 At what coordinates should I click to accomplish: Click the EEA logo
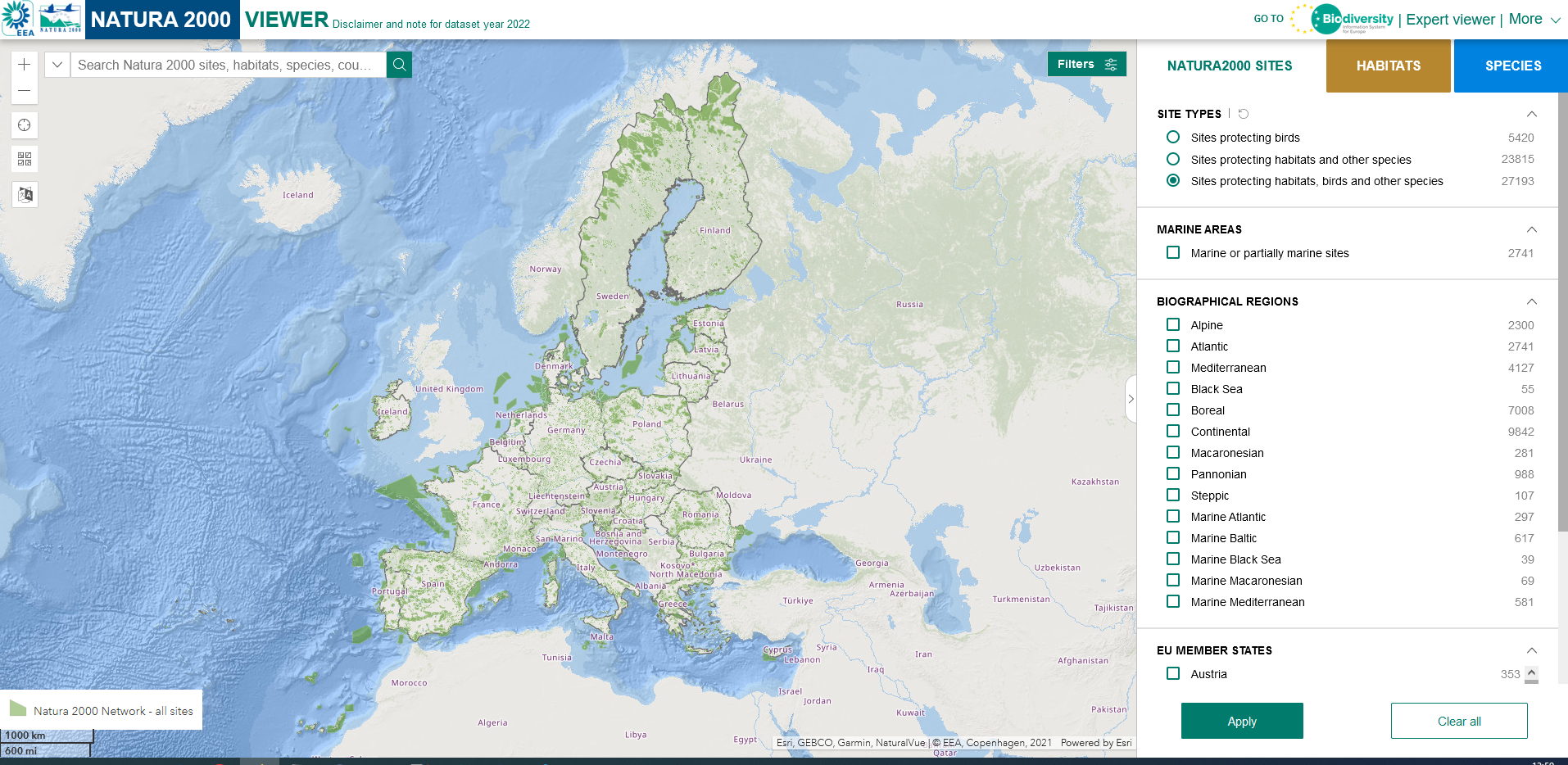[x=18, y=19]
